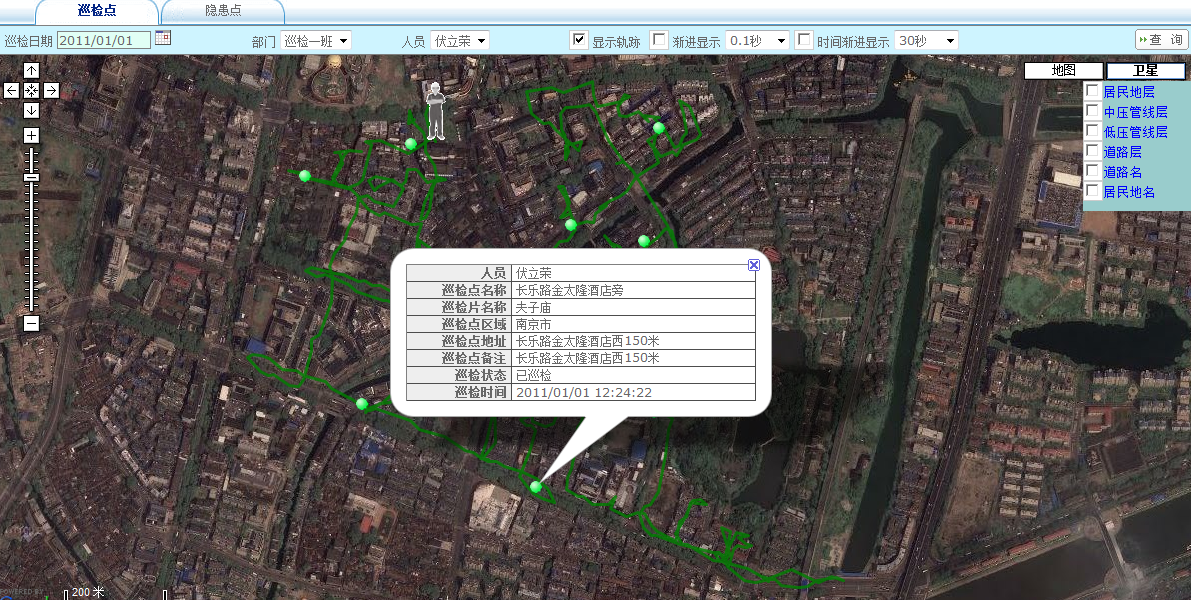This screenshot has width=1191, height=600.
Task: Open the 0.1秒 interval dropdown
Action: pos(757,40)
